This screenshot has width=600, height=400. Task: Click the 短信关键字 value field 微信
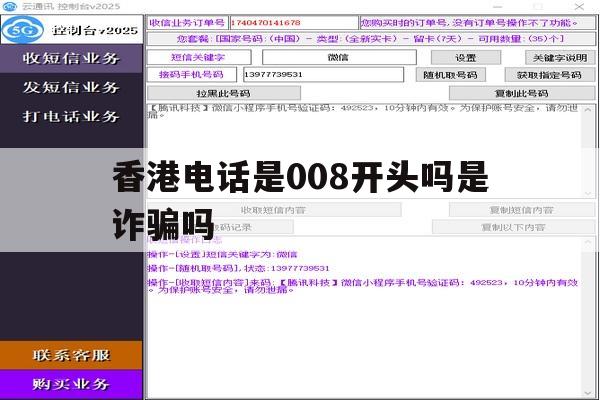tap(339, 57)
